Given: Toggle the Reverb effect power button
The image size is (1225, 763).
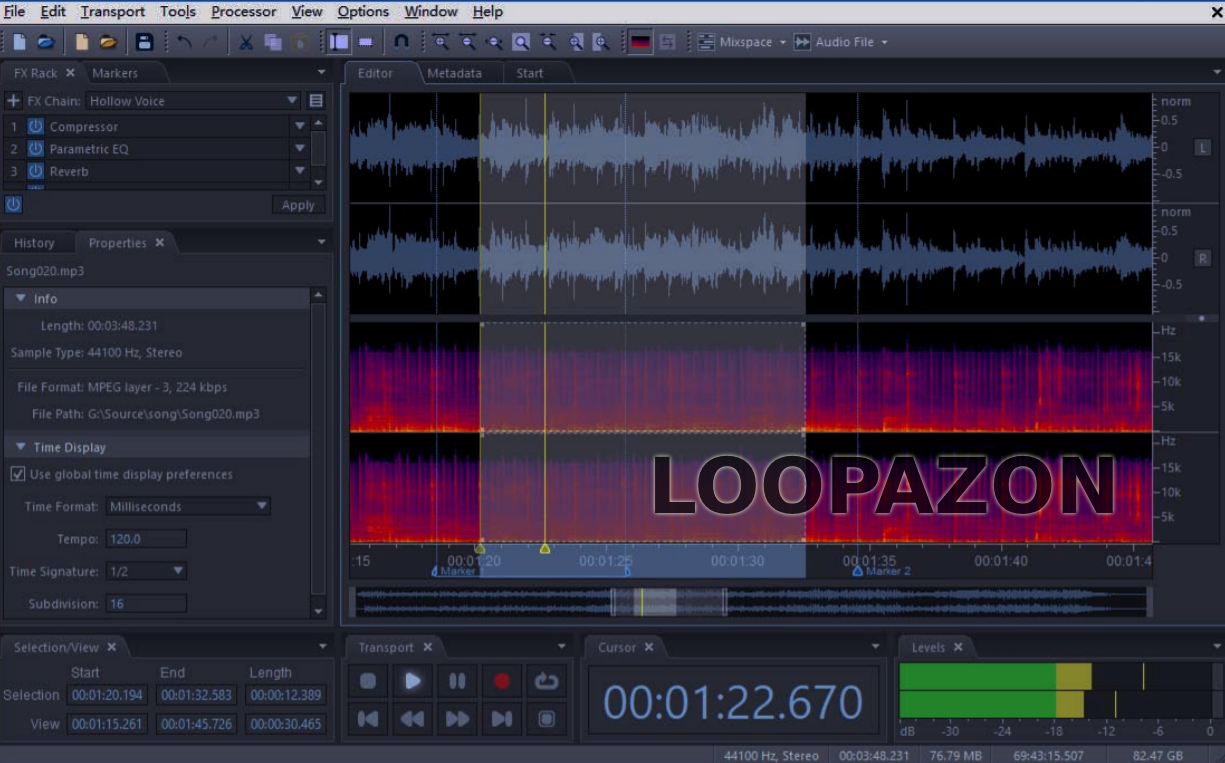Looking at the screenshot, I should point(36,171).
